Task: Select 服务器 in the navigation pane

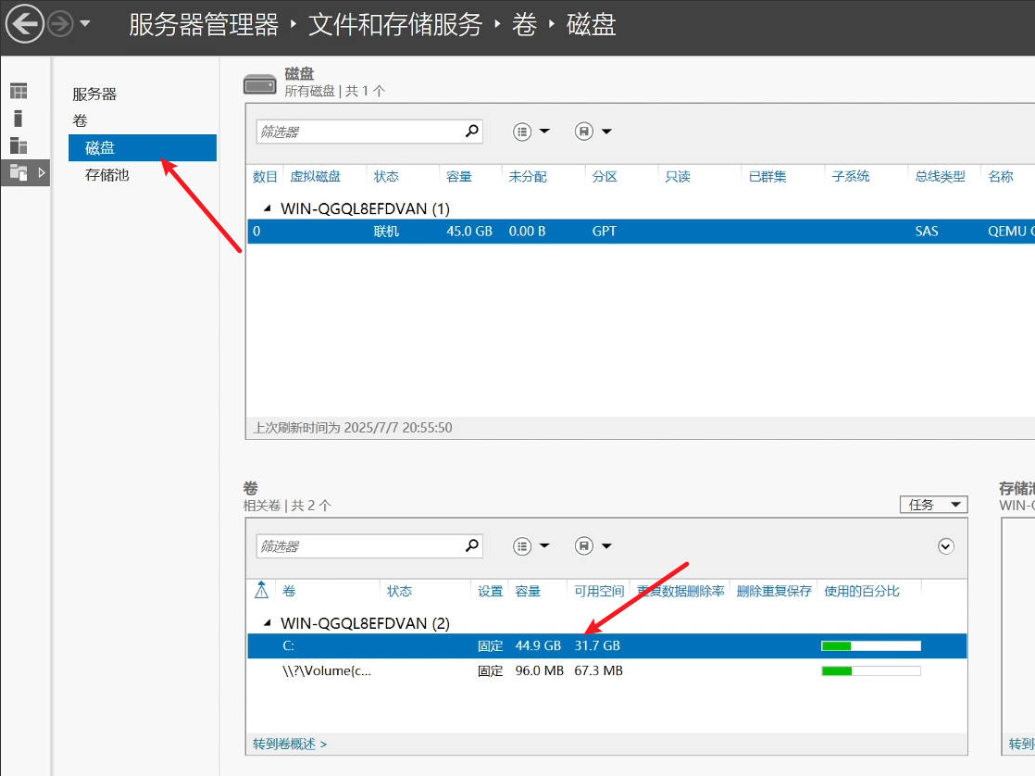Action: click(94, 94)
